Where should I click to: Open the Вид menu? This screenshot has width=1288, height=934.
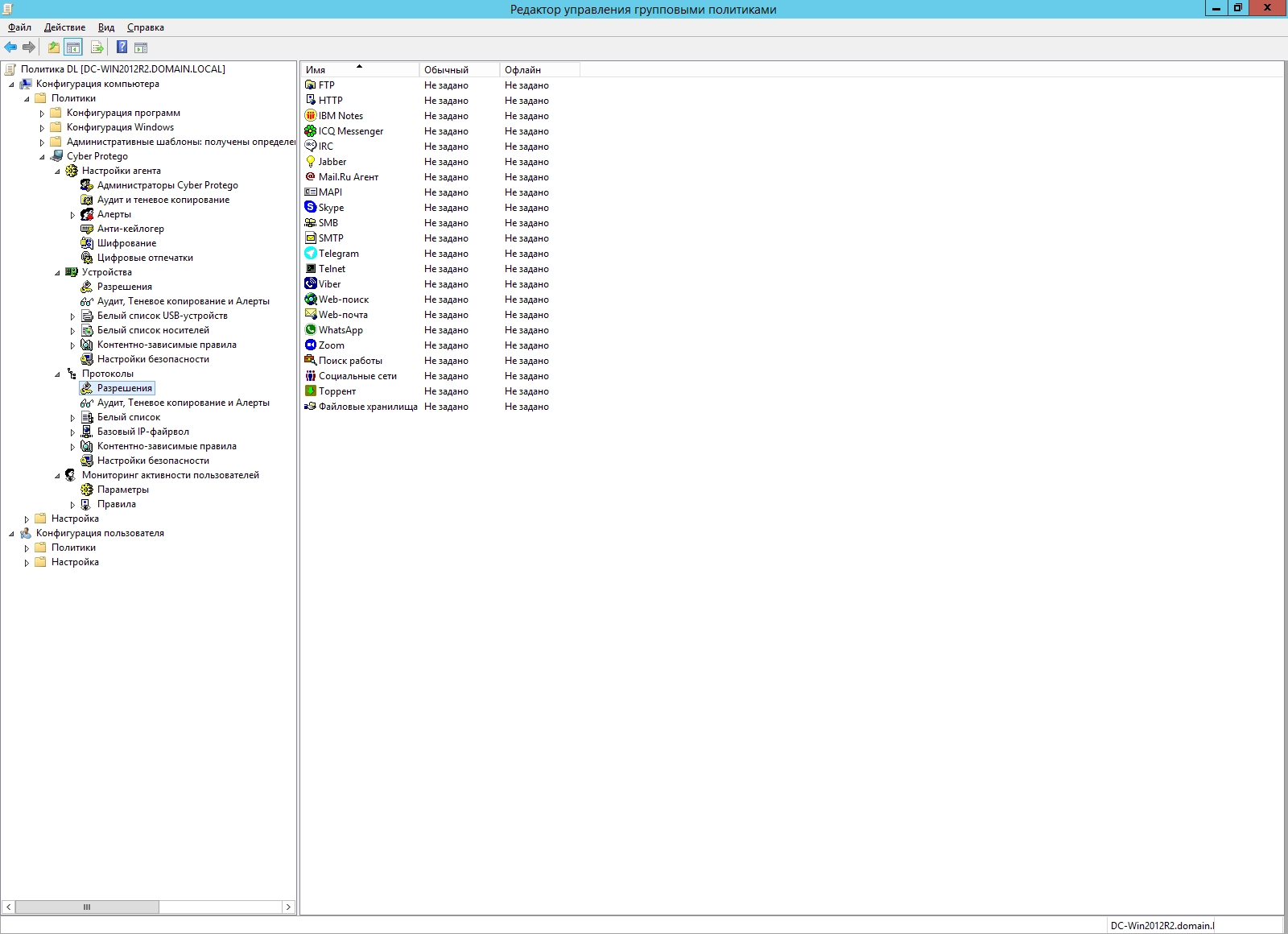tap(106, 27)
